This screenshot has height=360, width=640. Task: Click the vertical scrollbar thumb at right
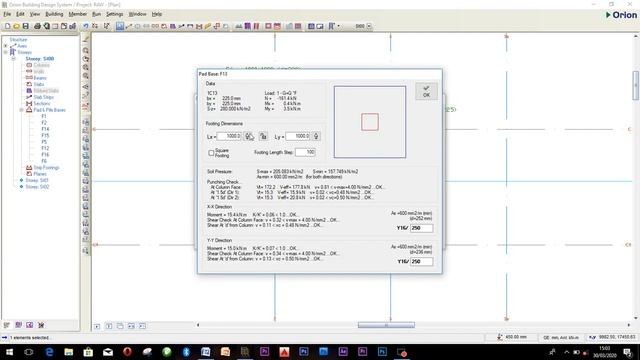(x=636, y=85)
